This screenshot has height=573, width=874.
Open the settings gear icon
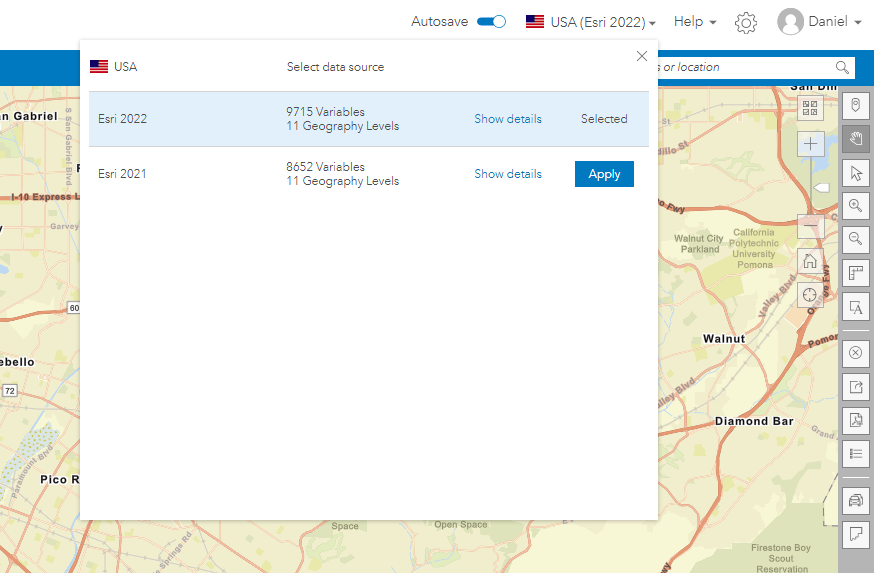[x=746, y=22]
